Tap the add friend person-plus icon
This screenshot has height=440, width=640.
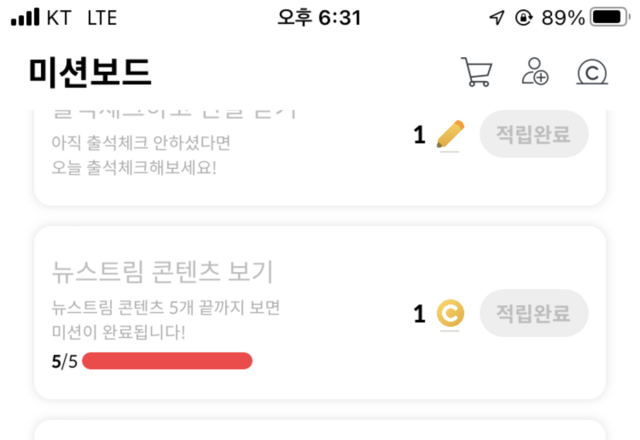535,72
